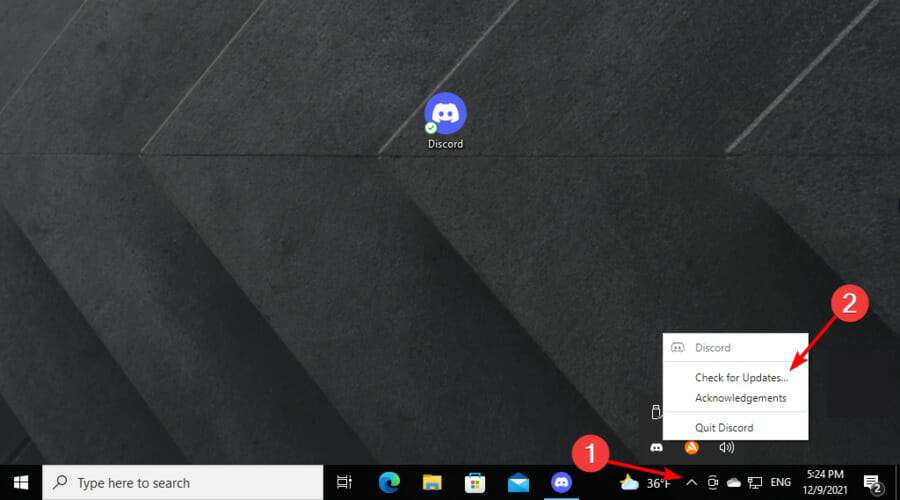Click the USB device icon in the tray overflow
900x500 pixels.
pos(657,412)
